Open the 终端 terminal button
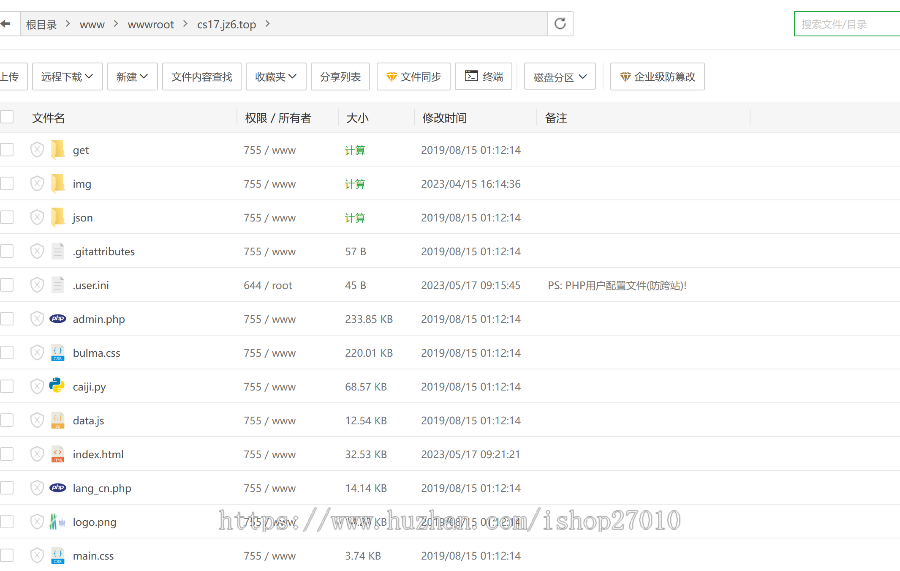This screenshot has height=571, width=900. (x=483, y=76)
